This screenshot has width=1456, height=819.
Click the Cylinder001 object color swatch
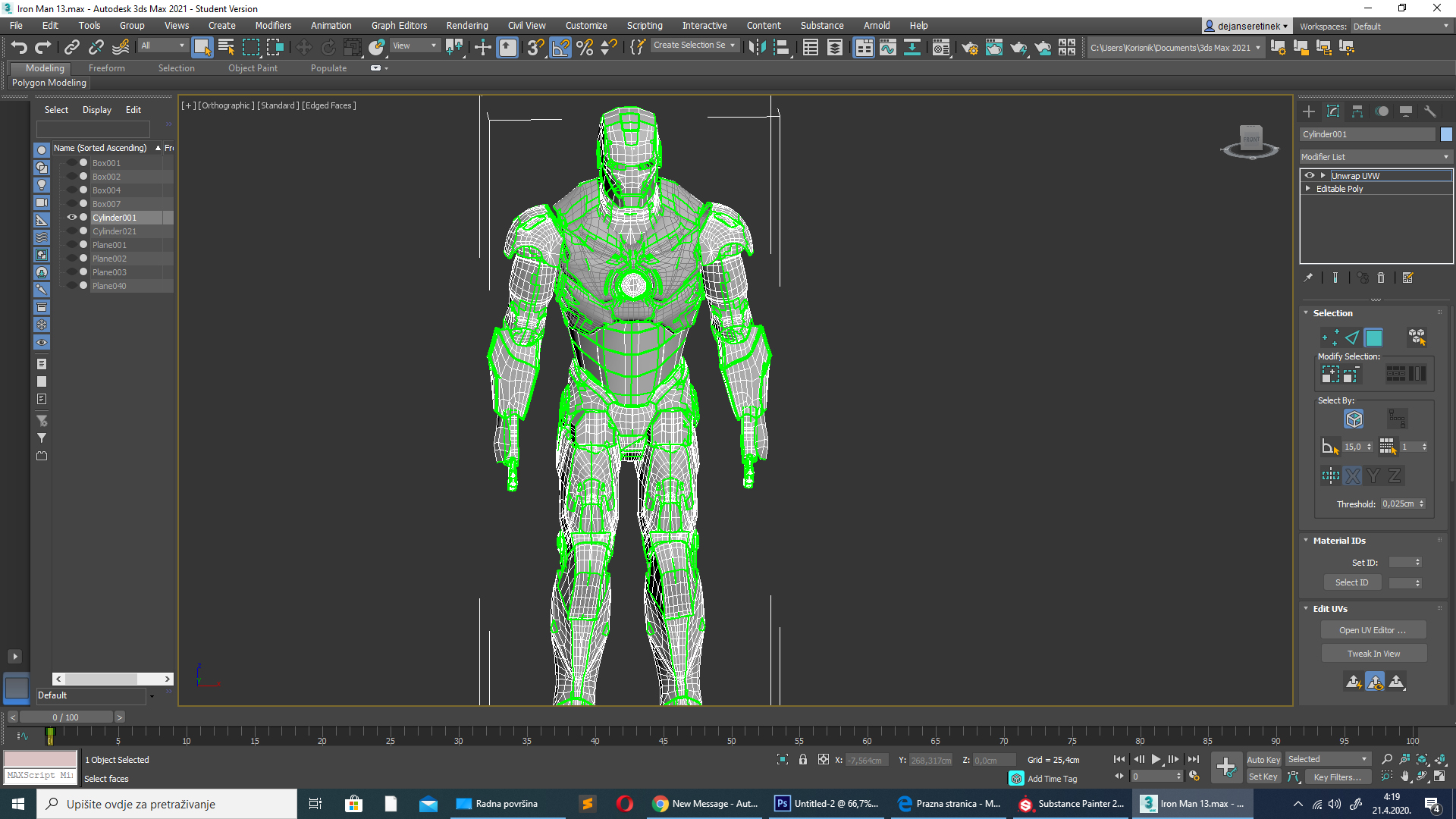pyautogui.click(x=1446, y=134)
